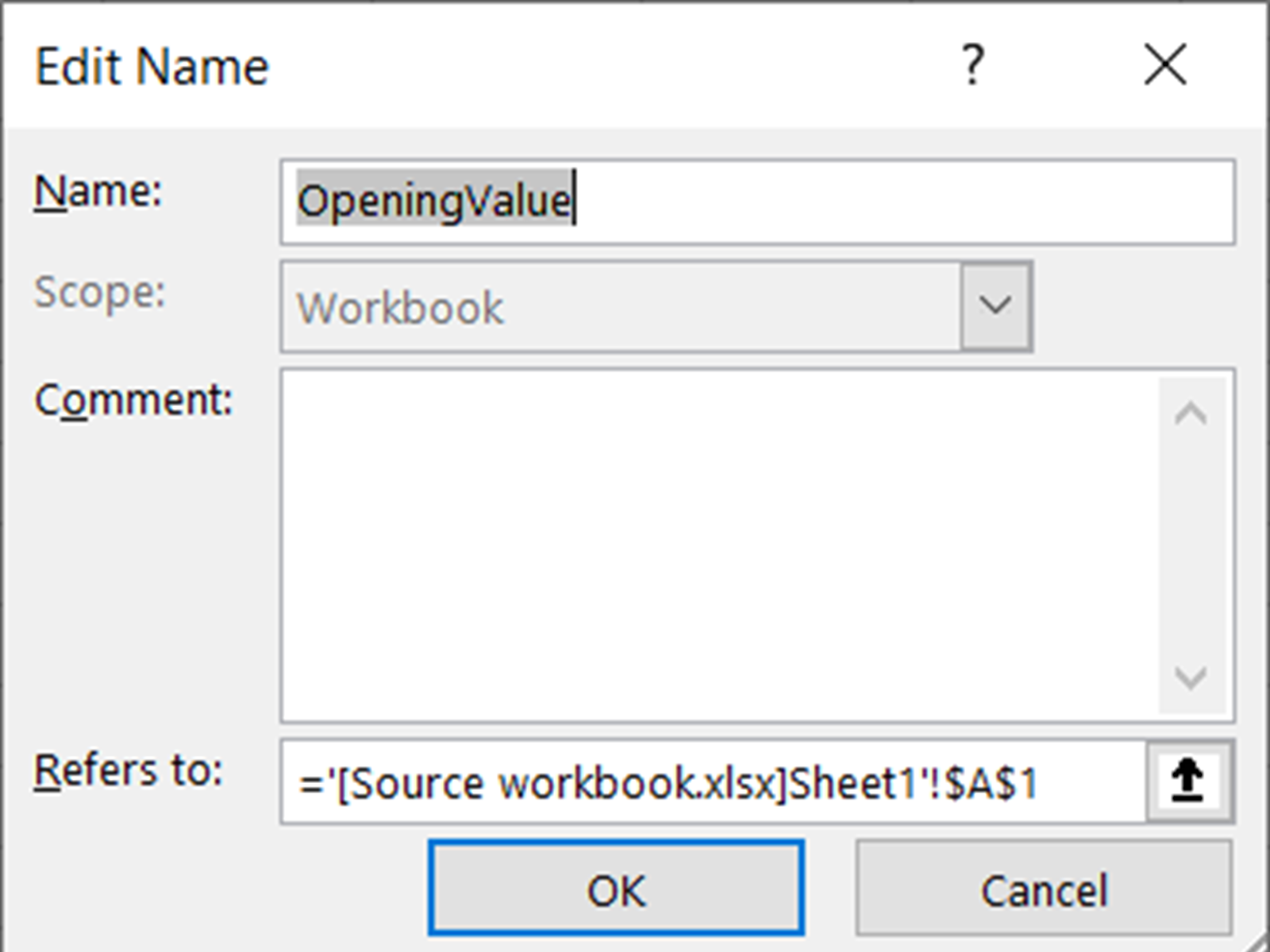Open the Workbook scope combo box
The image size is (1270, 952).
tap(619, 307)
